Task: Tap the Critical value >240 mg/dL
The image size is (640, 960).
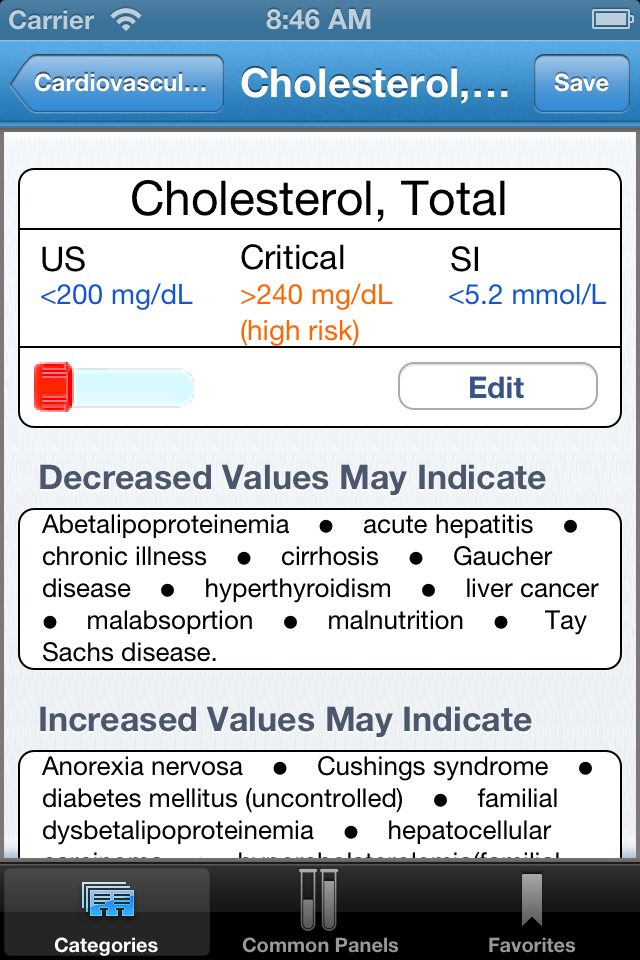Action: pyautogui.click(x=316, y=295)
